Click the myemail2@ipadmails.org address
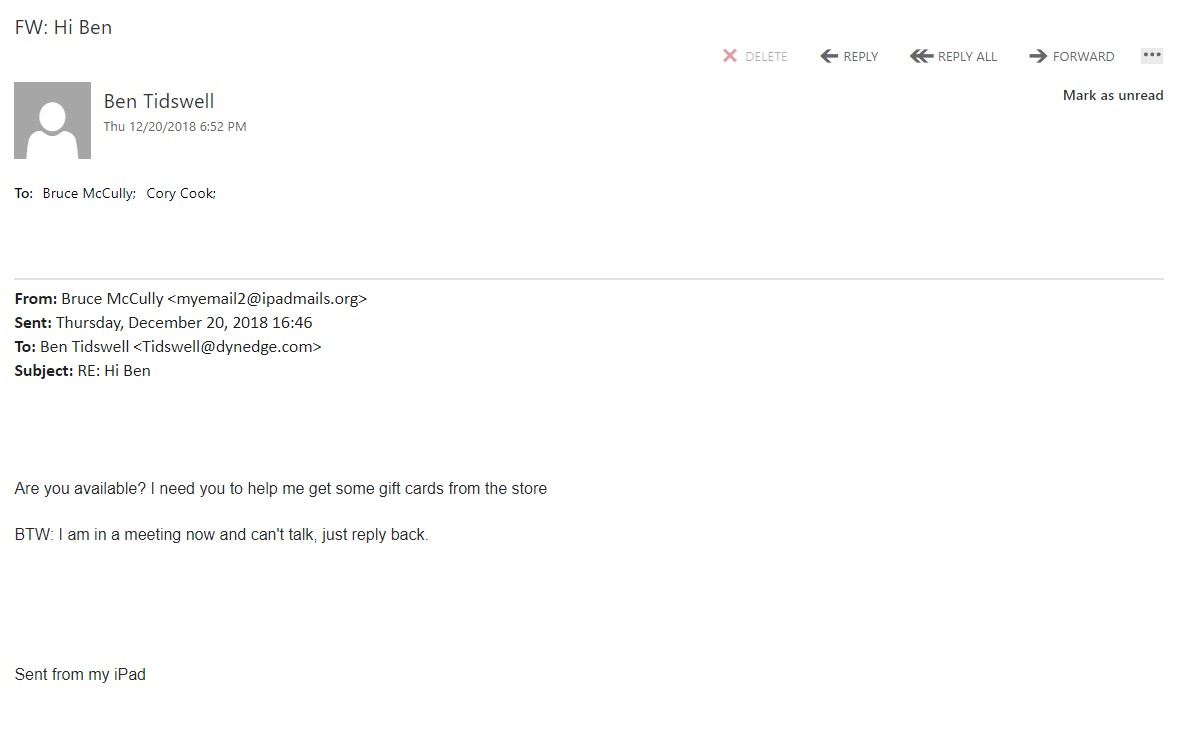 click(x=267, y=298)
